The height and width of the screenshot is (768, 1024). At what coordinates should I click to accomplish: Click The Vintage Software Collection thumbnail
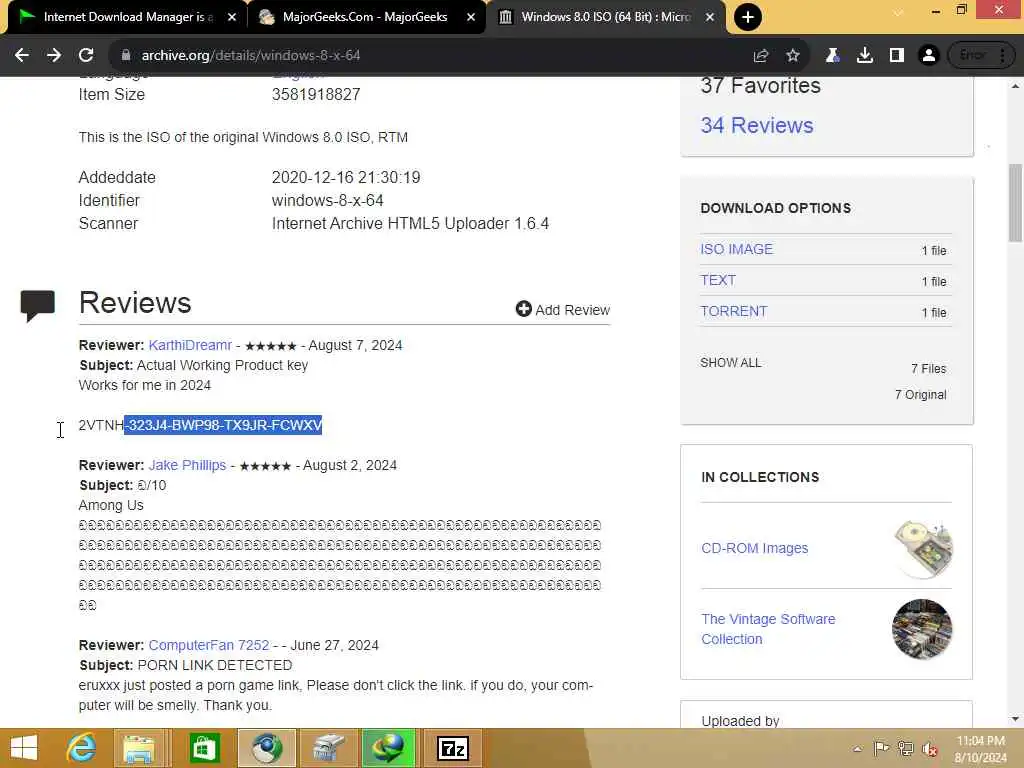(x=922, y=630)
